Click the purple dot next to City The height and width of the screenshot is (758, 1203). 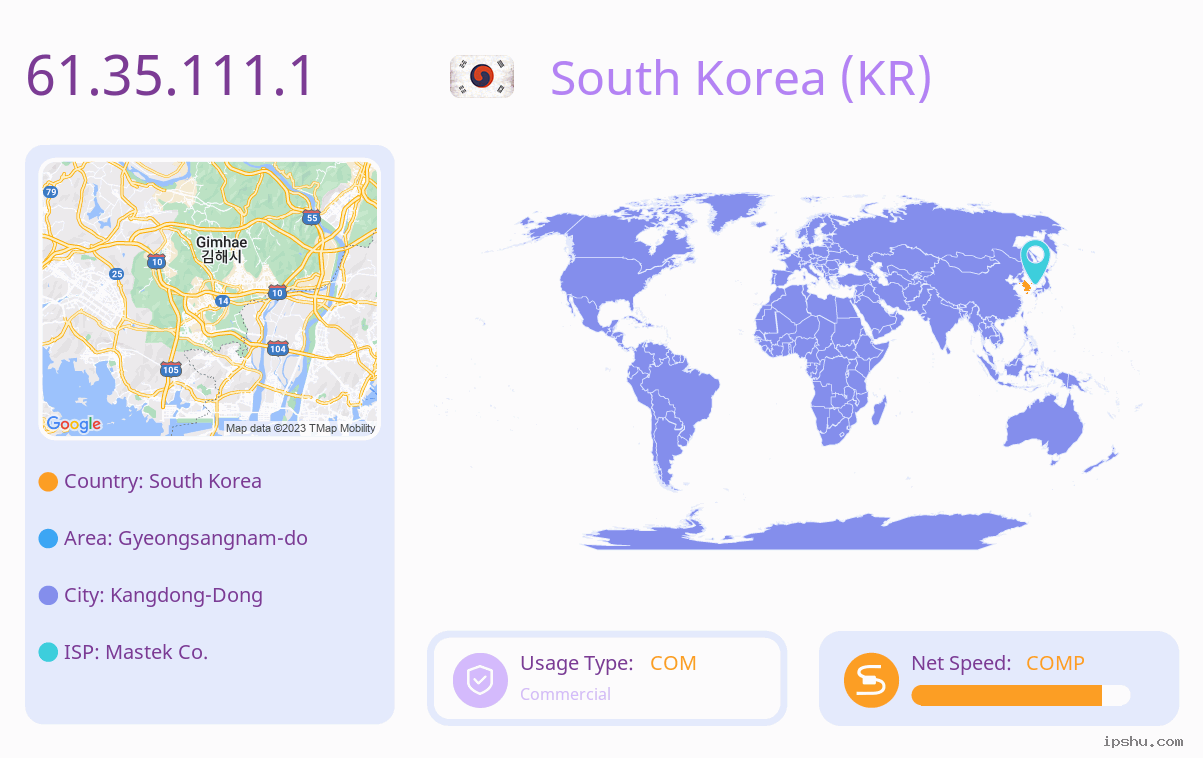[x=48, y=596]
